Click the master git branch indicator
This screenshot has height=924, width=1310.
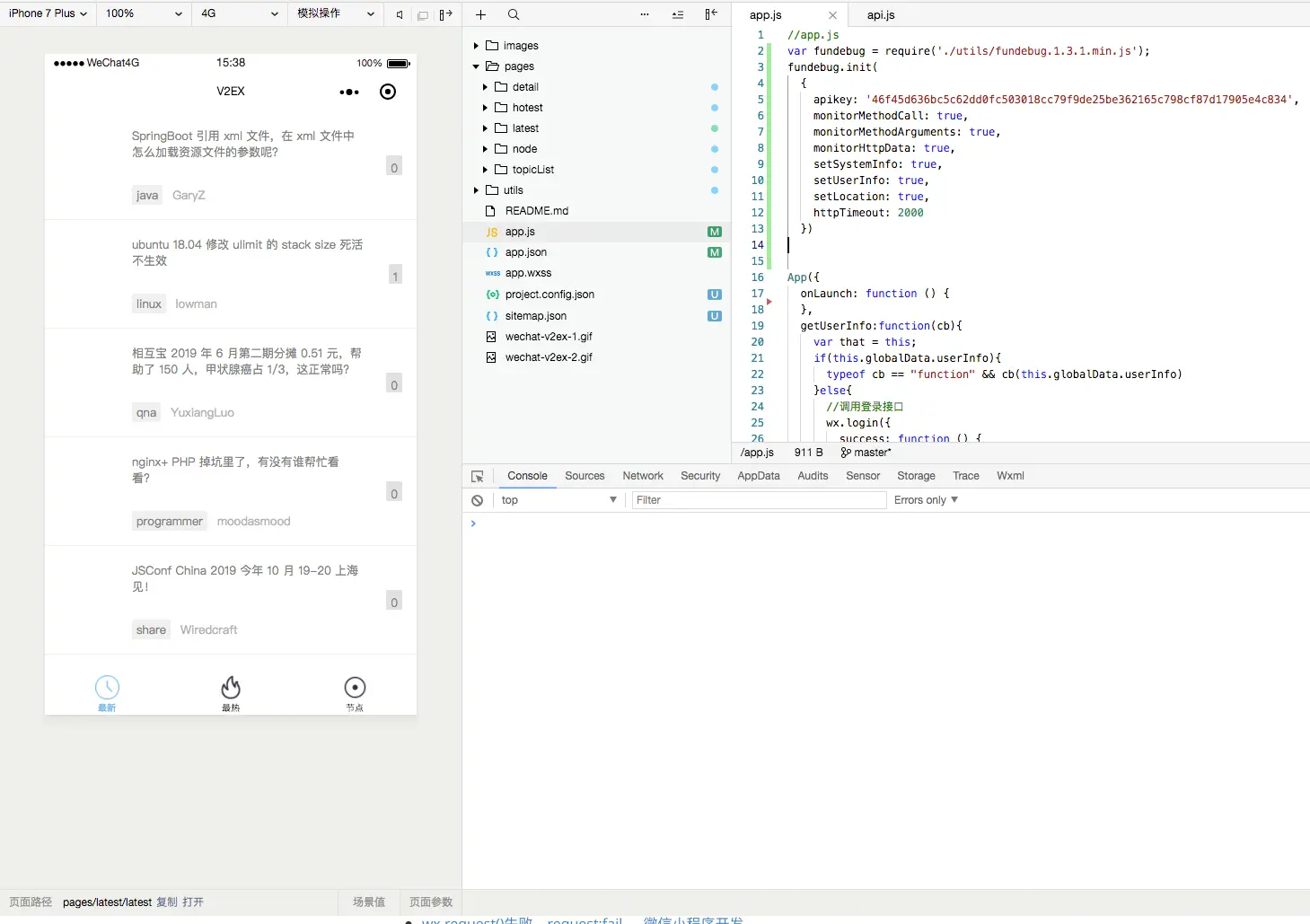coord(866,453)
